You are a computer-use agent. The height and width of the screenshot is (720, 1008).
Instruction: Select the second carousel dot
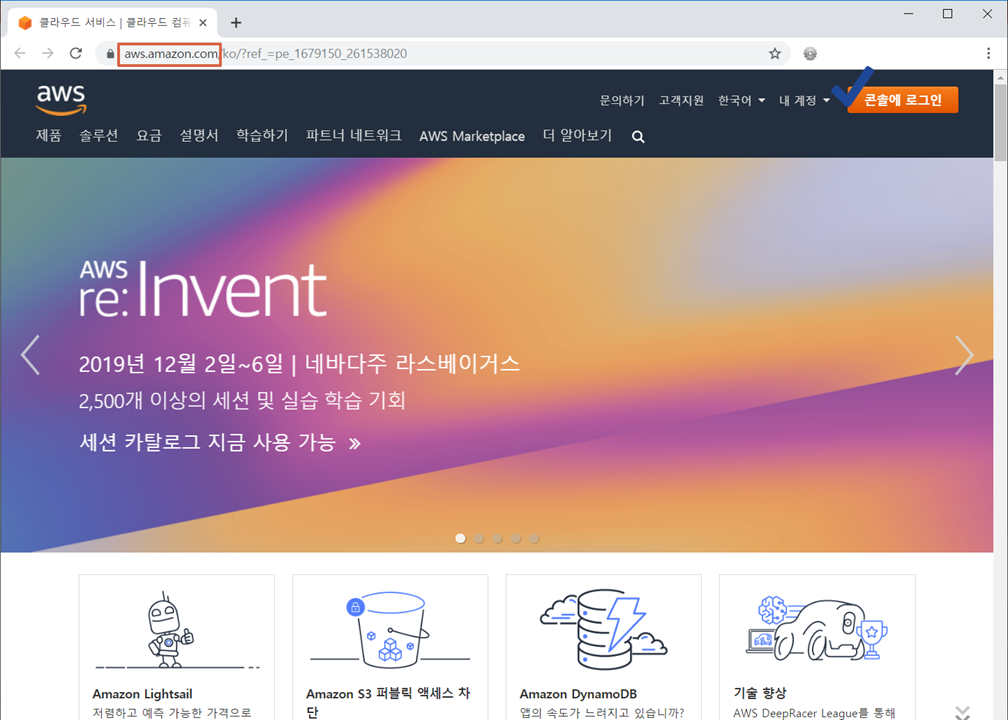(479, 538)
